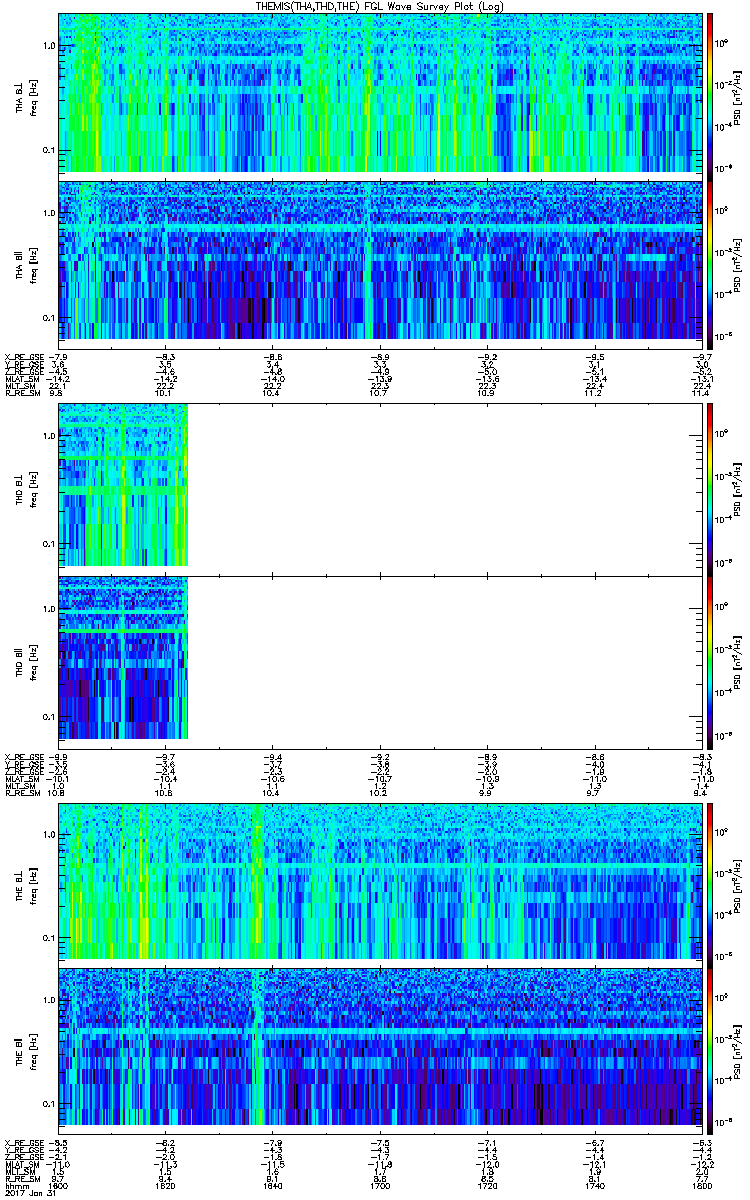Select the THD B-parallel spectrogram data block
The width and height of the screenshot is (750, 1200).
point(123,658)
